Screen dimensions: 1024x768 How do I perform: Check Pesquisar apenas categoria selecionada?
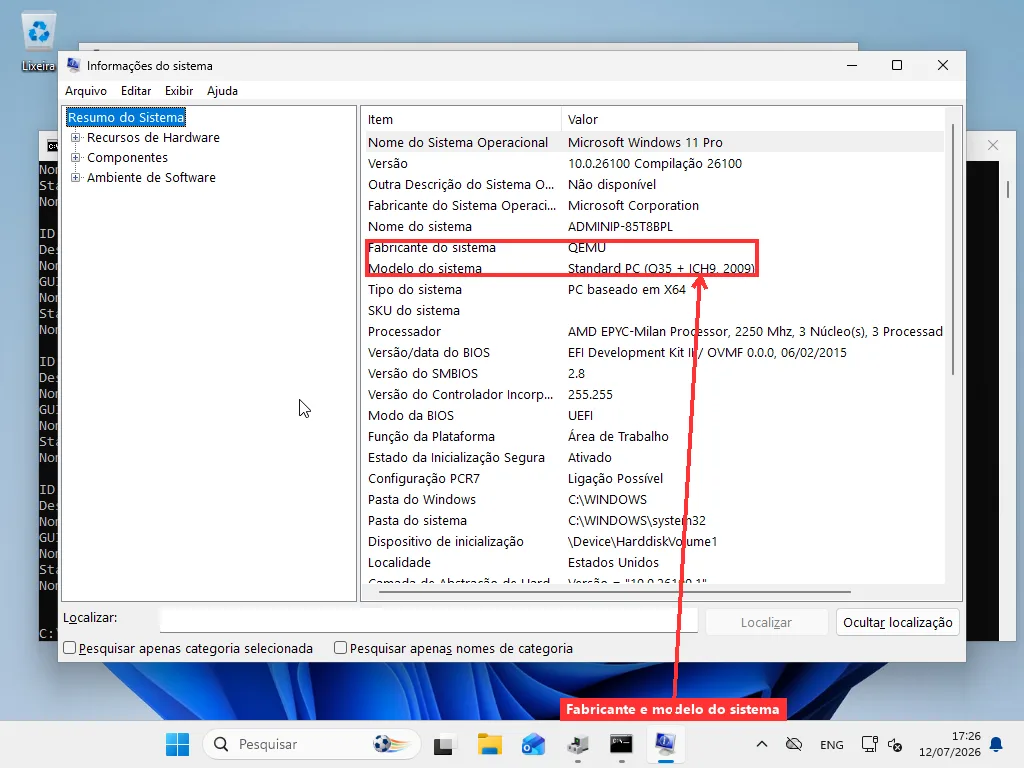pyautogui.click(x=69, y=648)
